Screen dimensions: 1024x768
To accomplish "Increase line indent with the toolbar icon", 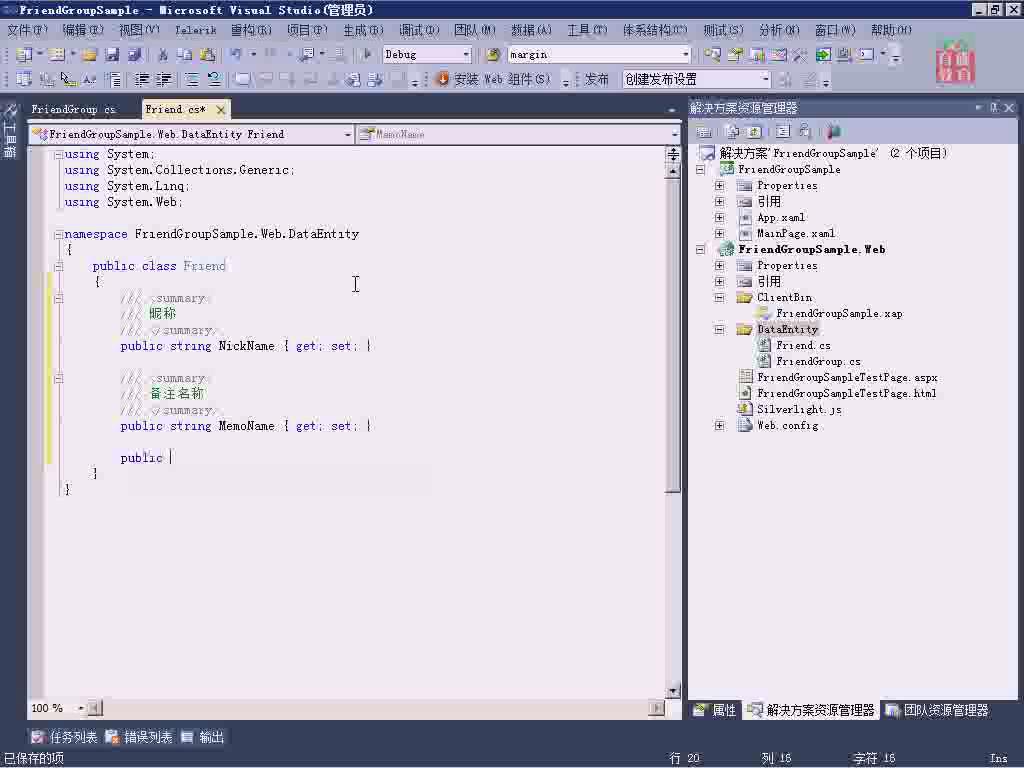I will [164, 80].
